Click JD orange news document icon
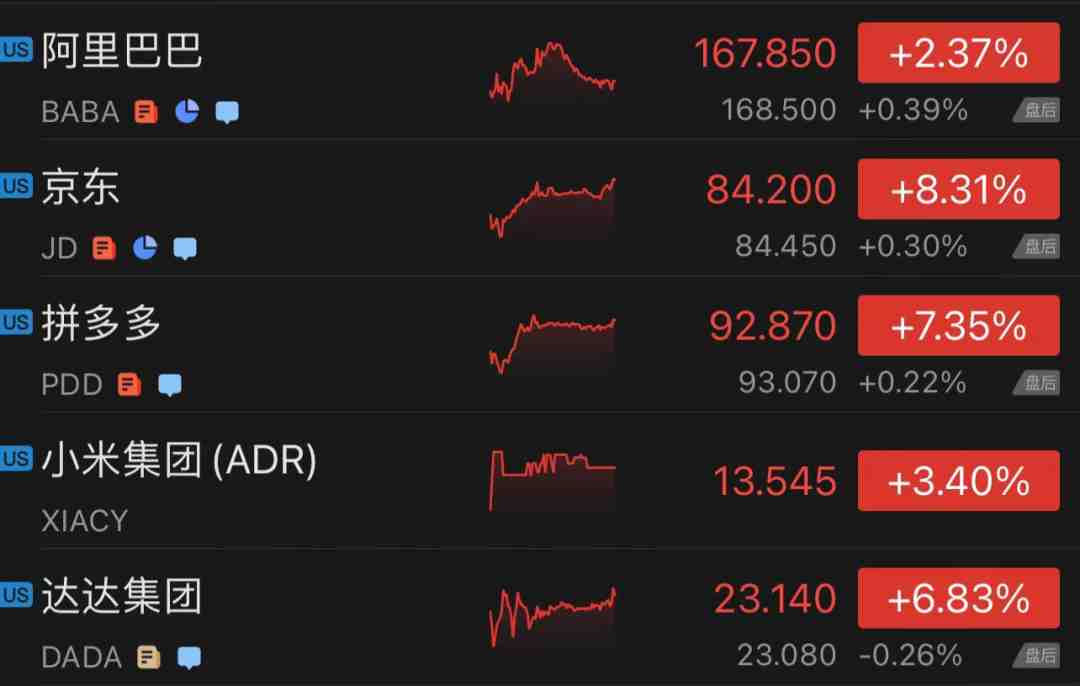 click(104, 248)
